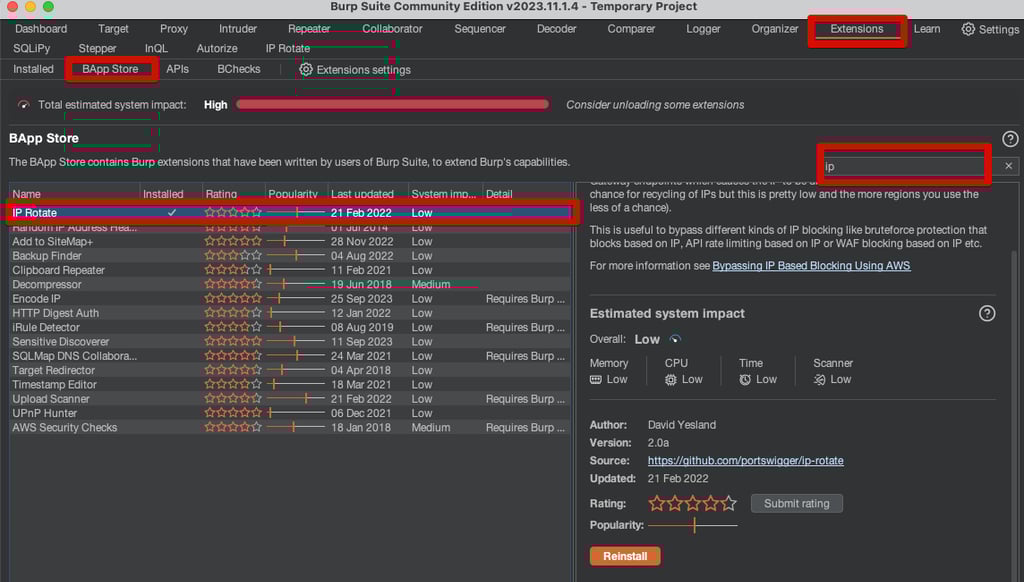Select the HTTP Digest Auth extension

(290, 313)
